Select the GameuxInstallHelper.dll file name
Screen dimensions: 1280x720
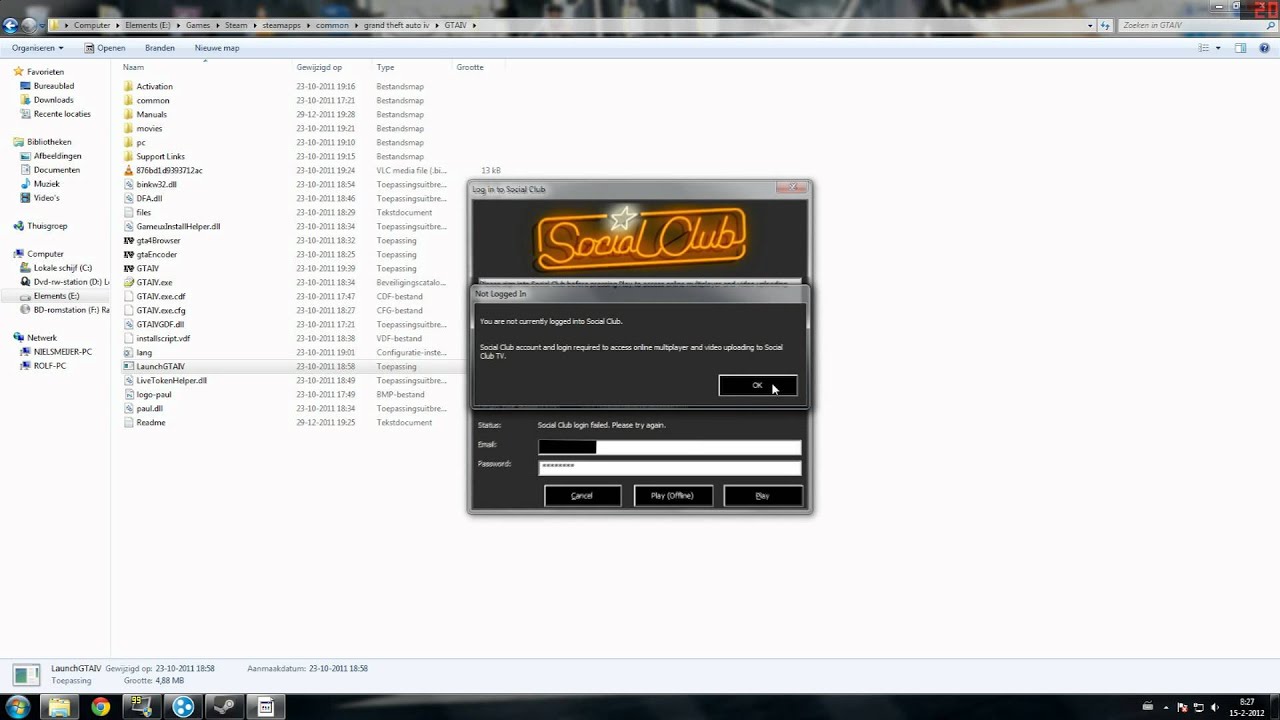pos(178,227)
